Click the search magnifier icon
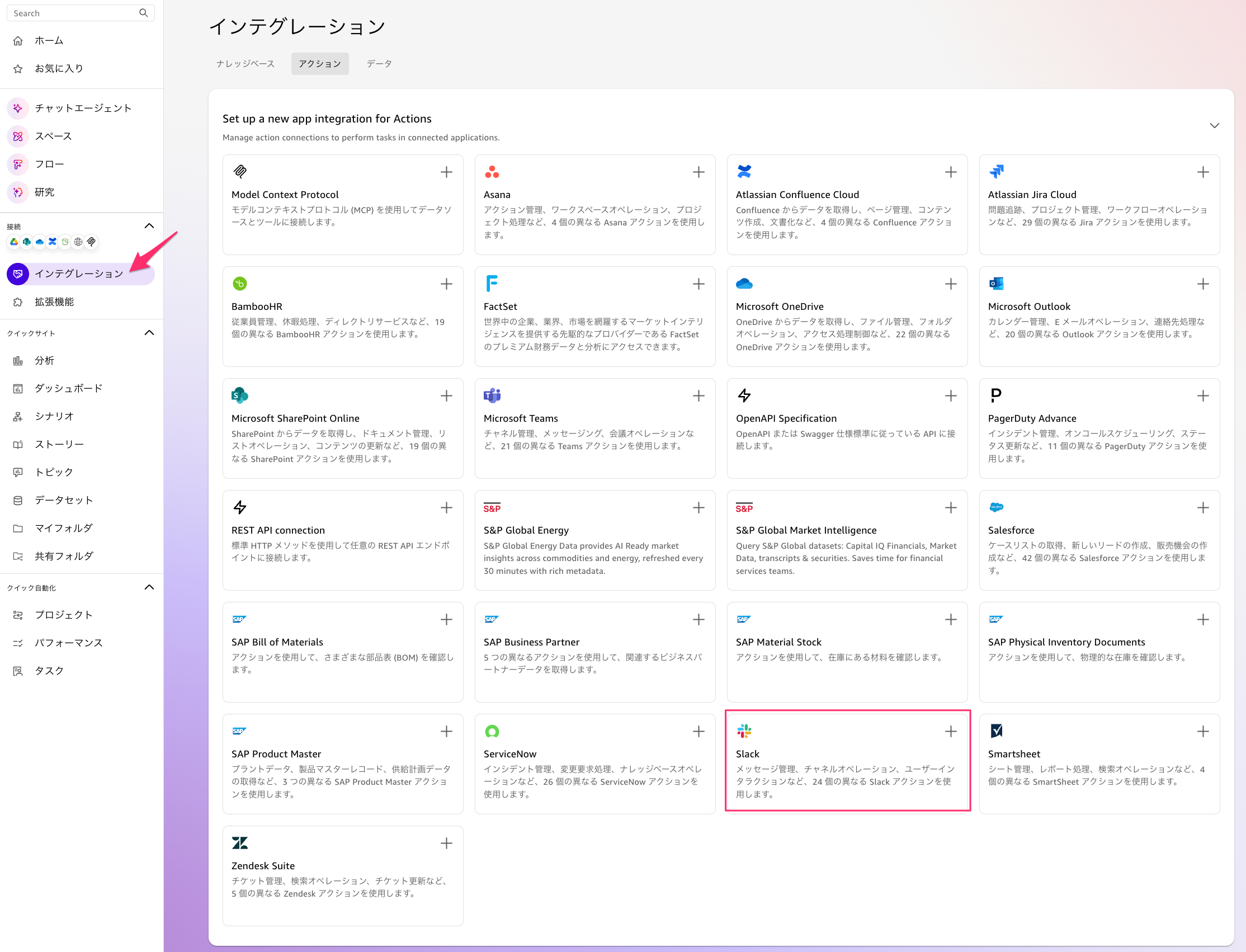The width and height of the screenshot is (1246, 952). (x=144, y=12)
